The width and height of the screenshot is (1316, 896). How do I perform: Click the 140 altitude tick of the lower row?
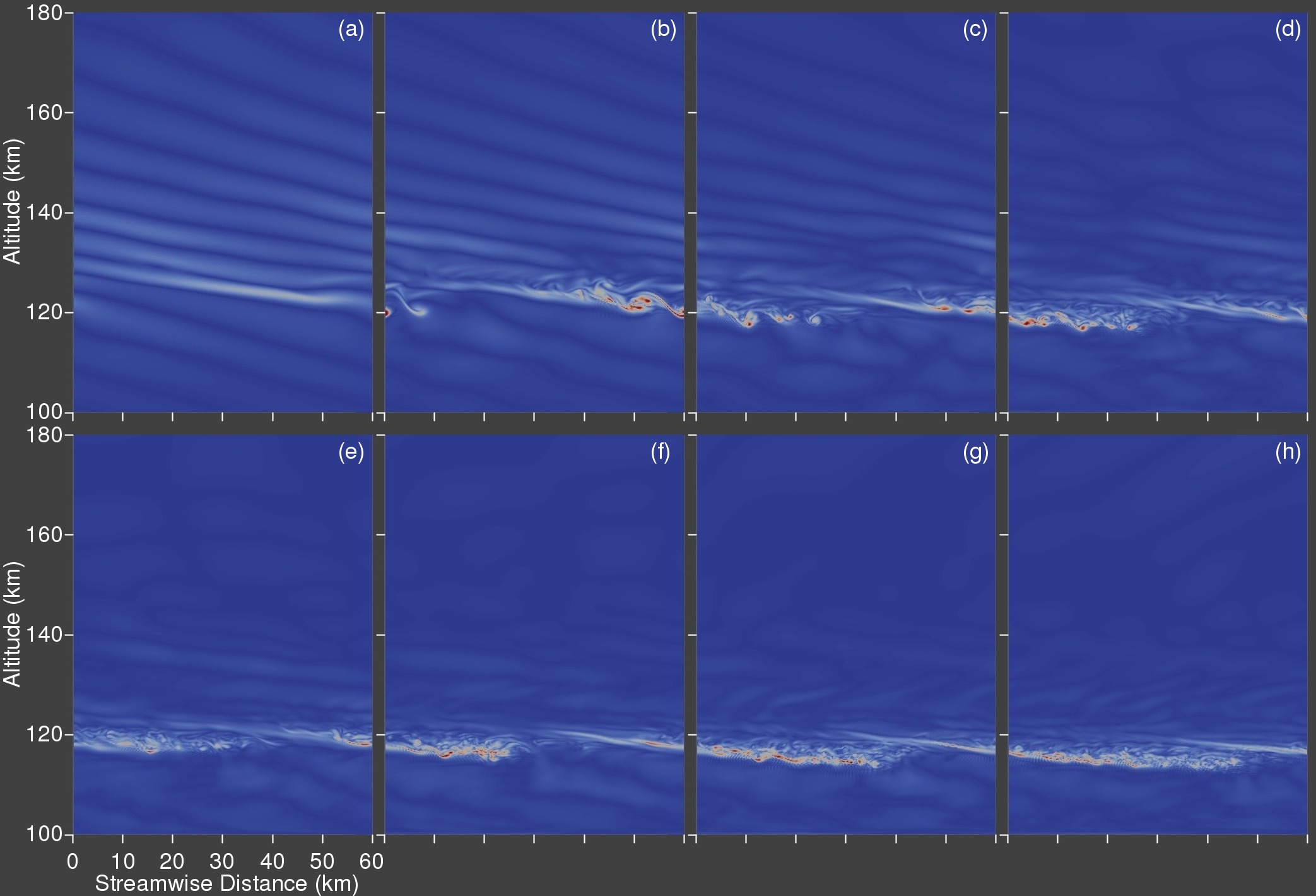click(44, 635)
